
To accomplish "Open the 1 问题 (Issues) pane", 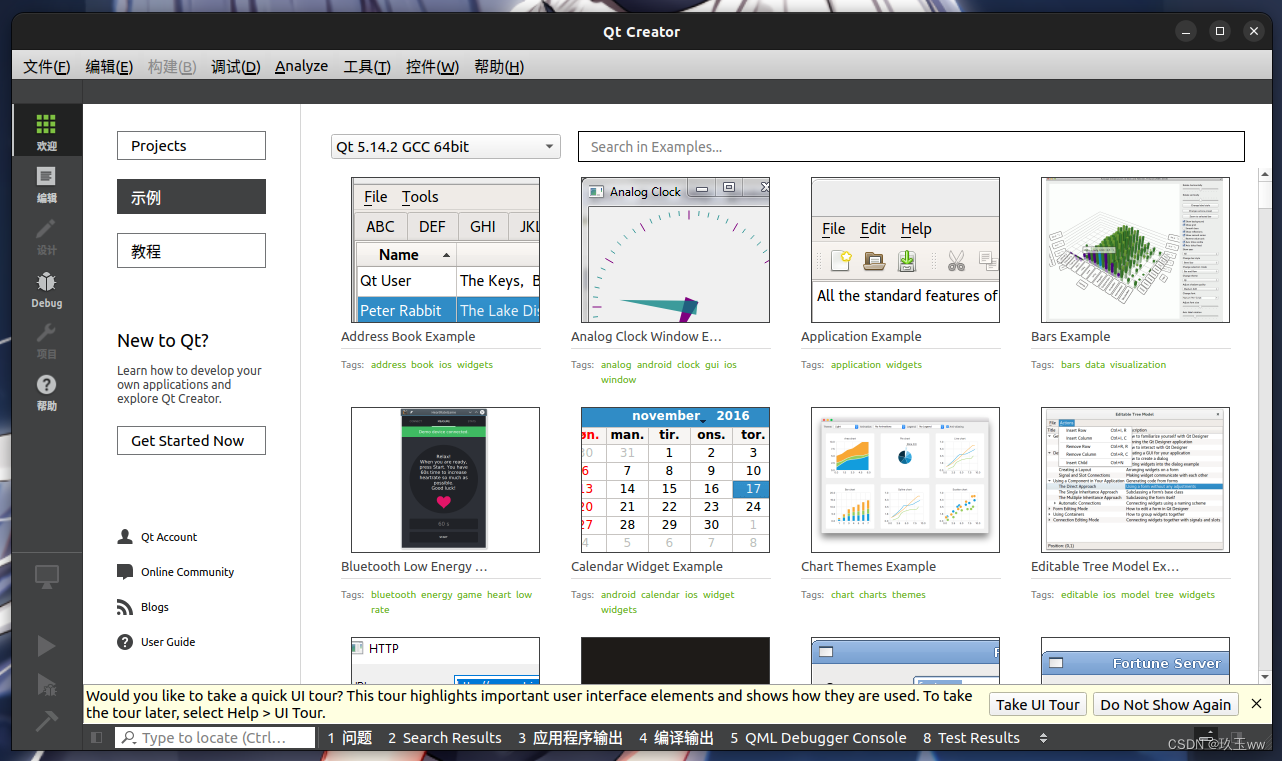I will [350, 738].
